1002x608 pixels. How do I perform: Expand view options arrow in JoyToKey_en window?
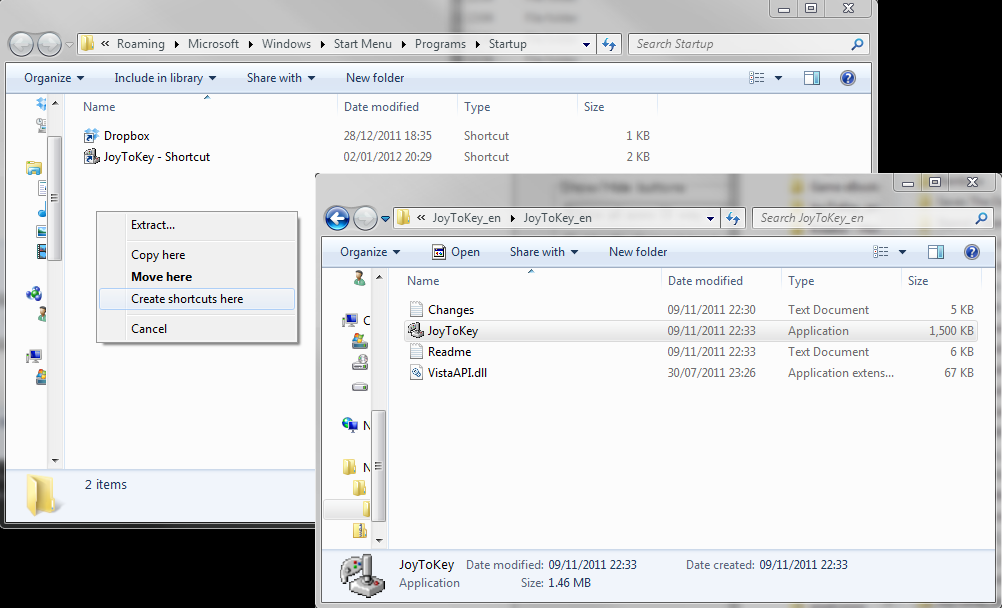tap(902, 252)
